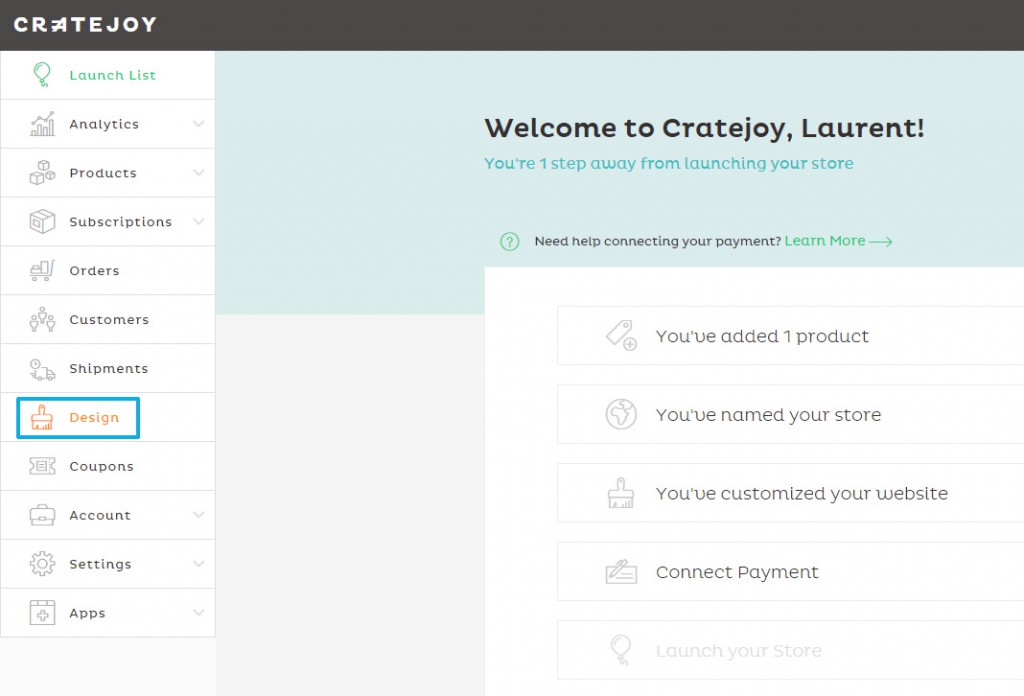
Task: Click the Customers people icon
Action: [41, 319]
